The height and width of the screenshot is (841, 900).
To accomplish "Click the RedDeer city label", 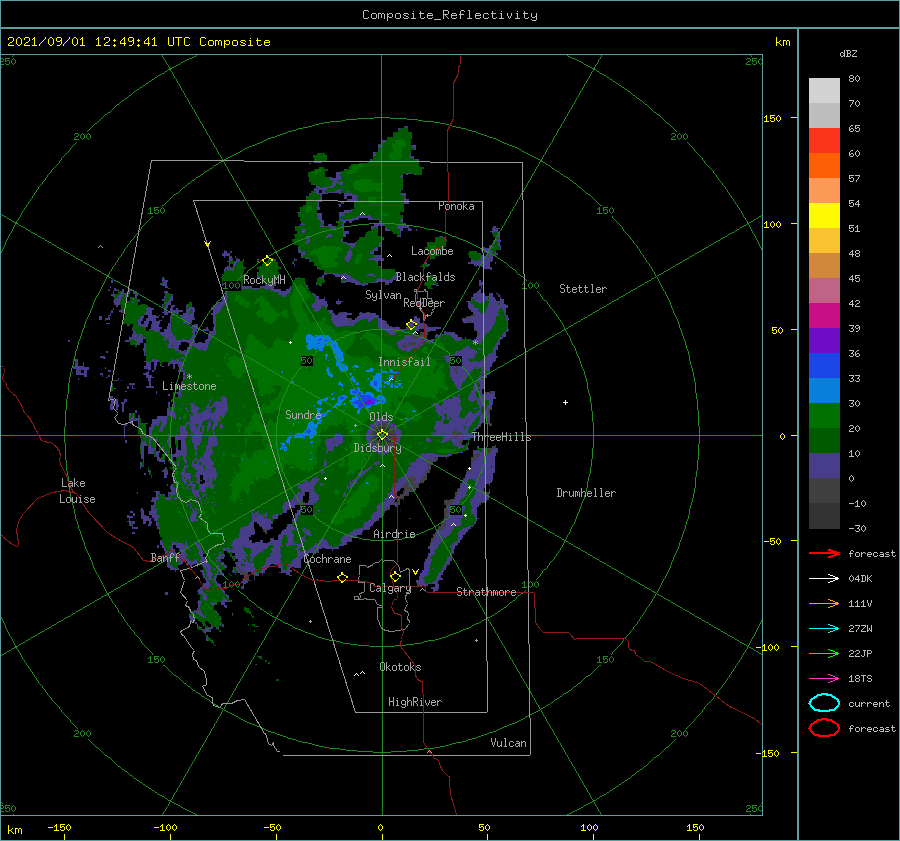I will pyautogui.click(x=424, y=303).
